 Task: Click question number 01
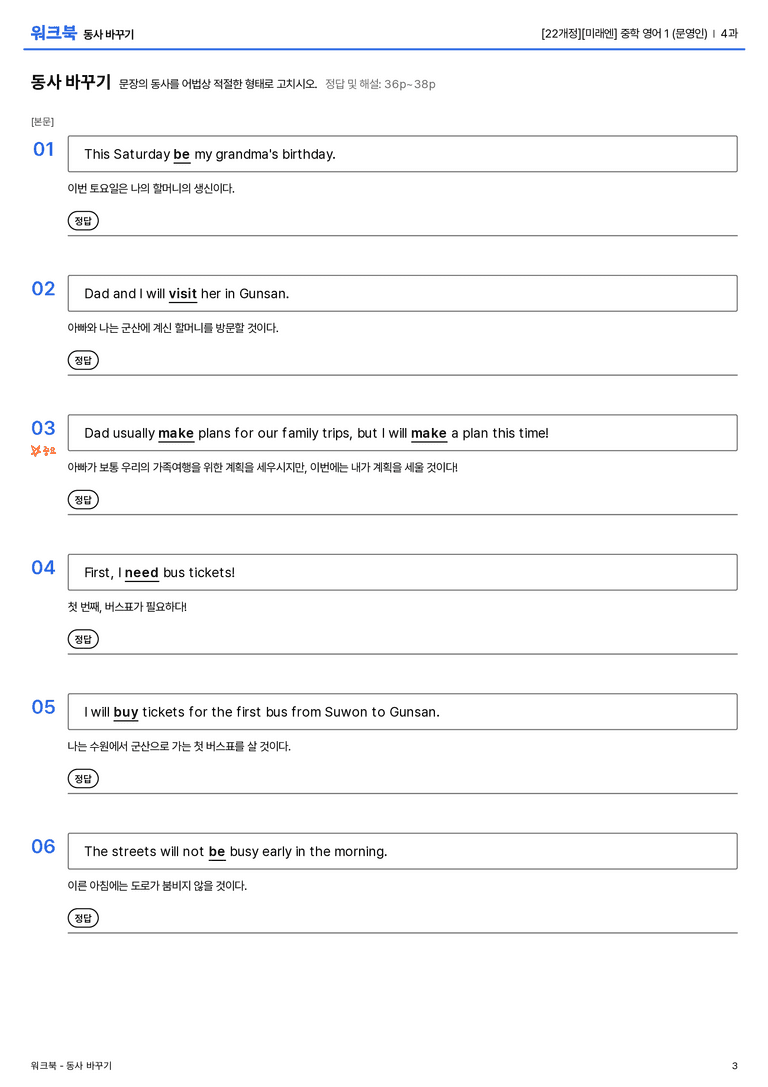coord(43,149)
